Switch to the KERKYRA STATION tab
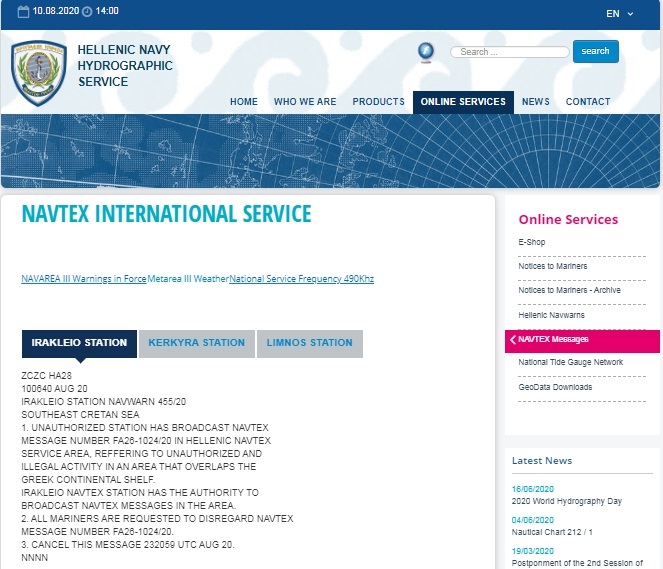Viewport: 663px width, 569px height. (x=196, y=343)
